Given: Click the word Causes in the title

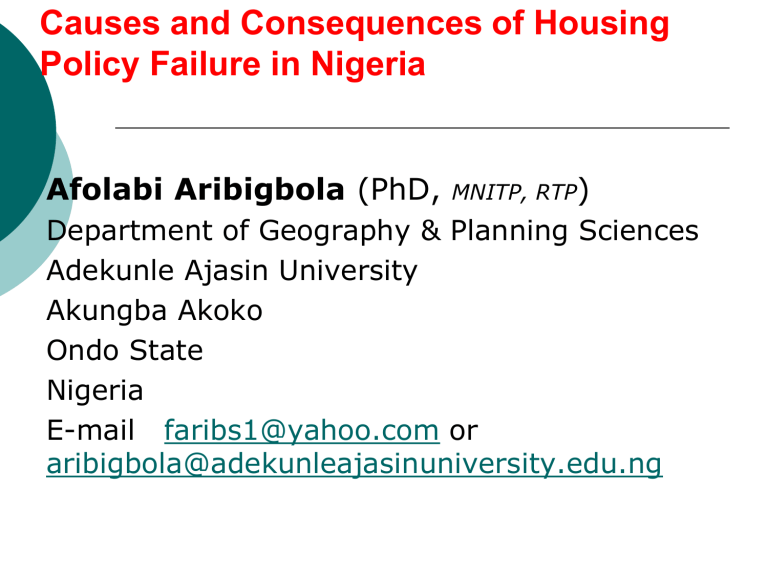Looking at the screenshot, I should pos(100,23).
